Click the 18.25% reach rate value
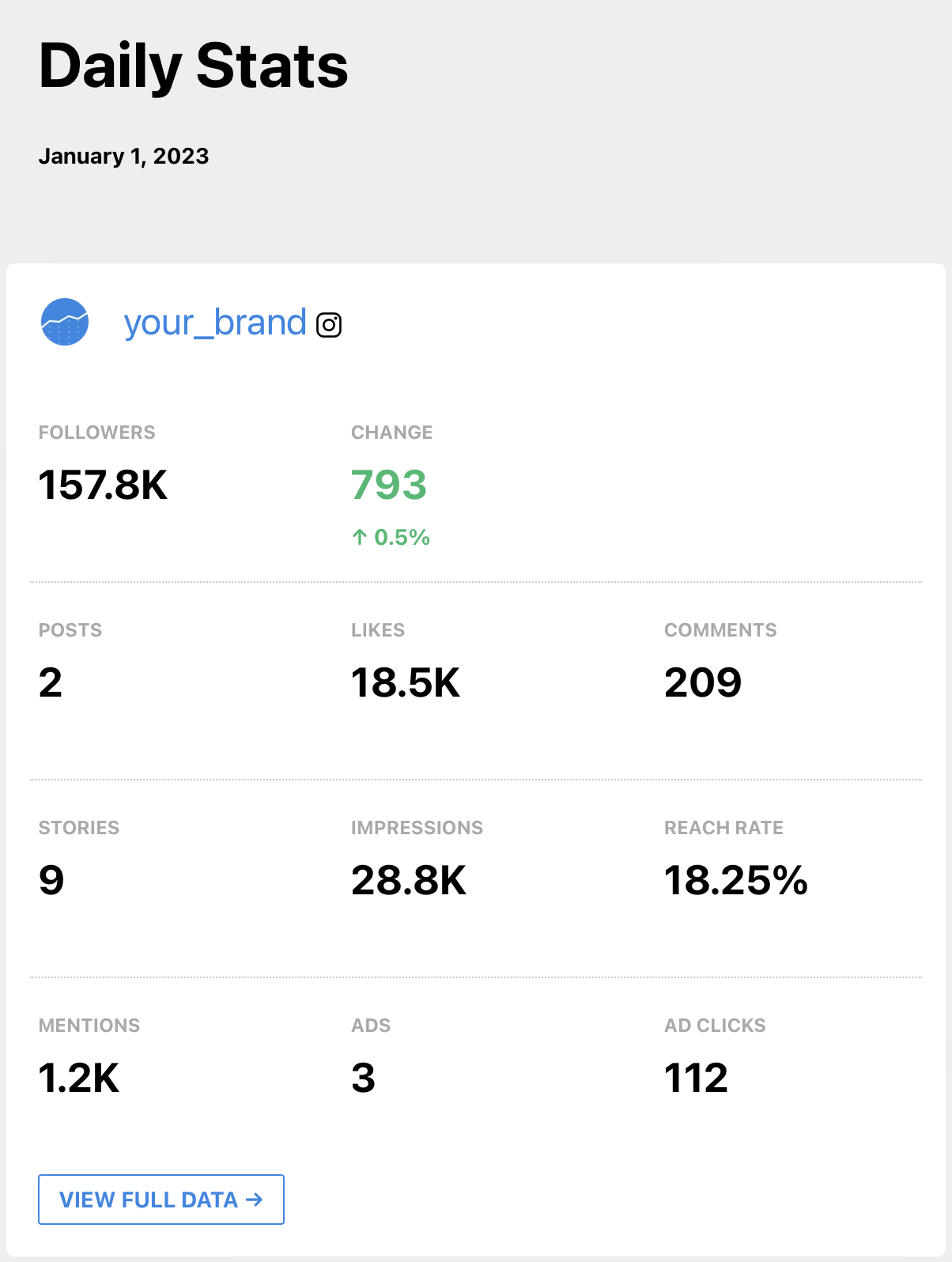This screenshot has width=952, height=1262. click(x=735, y=880)
